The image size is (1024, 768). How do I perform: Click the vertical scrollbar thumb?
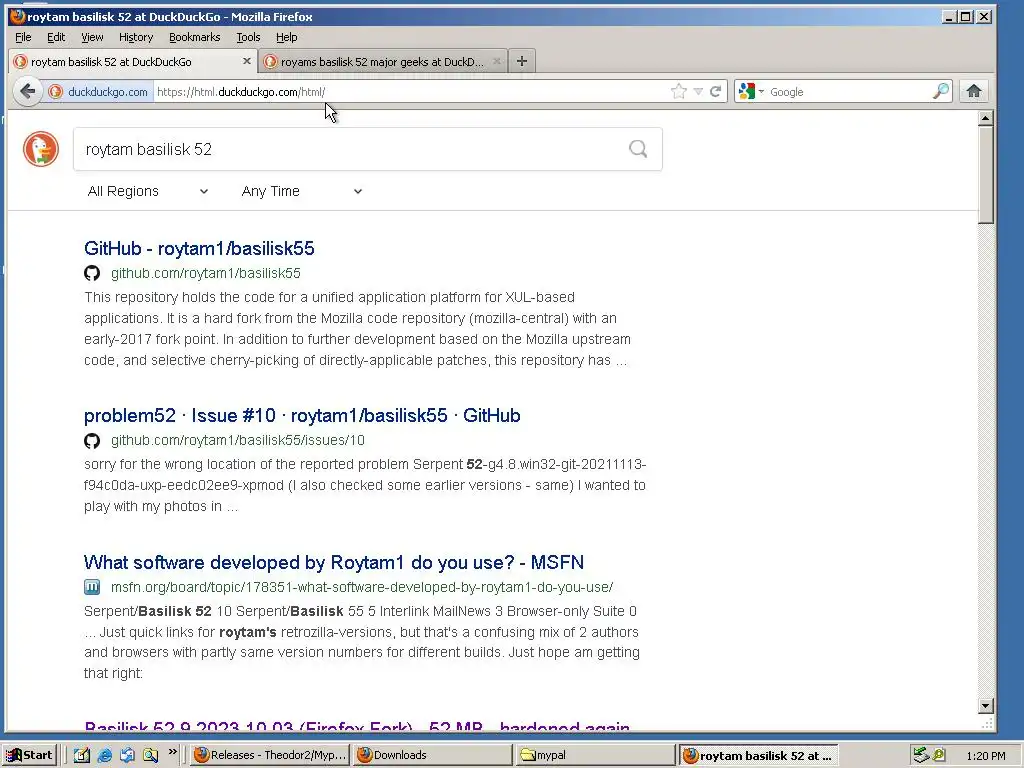click(x=985, y=175)
